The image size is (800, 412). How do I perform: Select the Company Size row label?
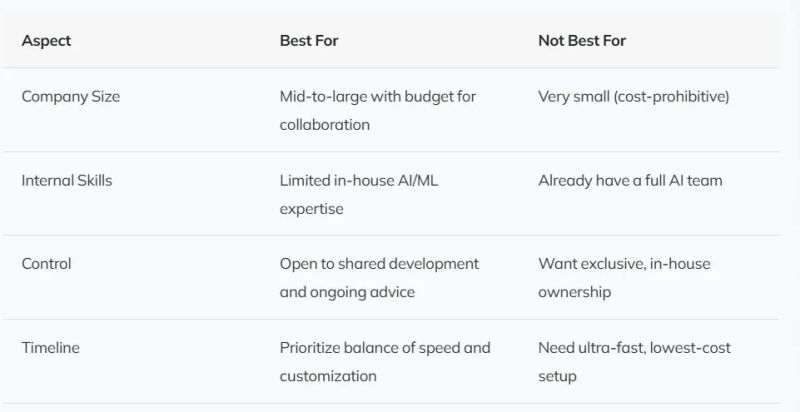[x=70, y=97]
